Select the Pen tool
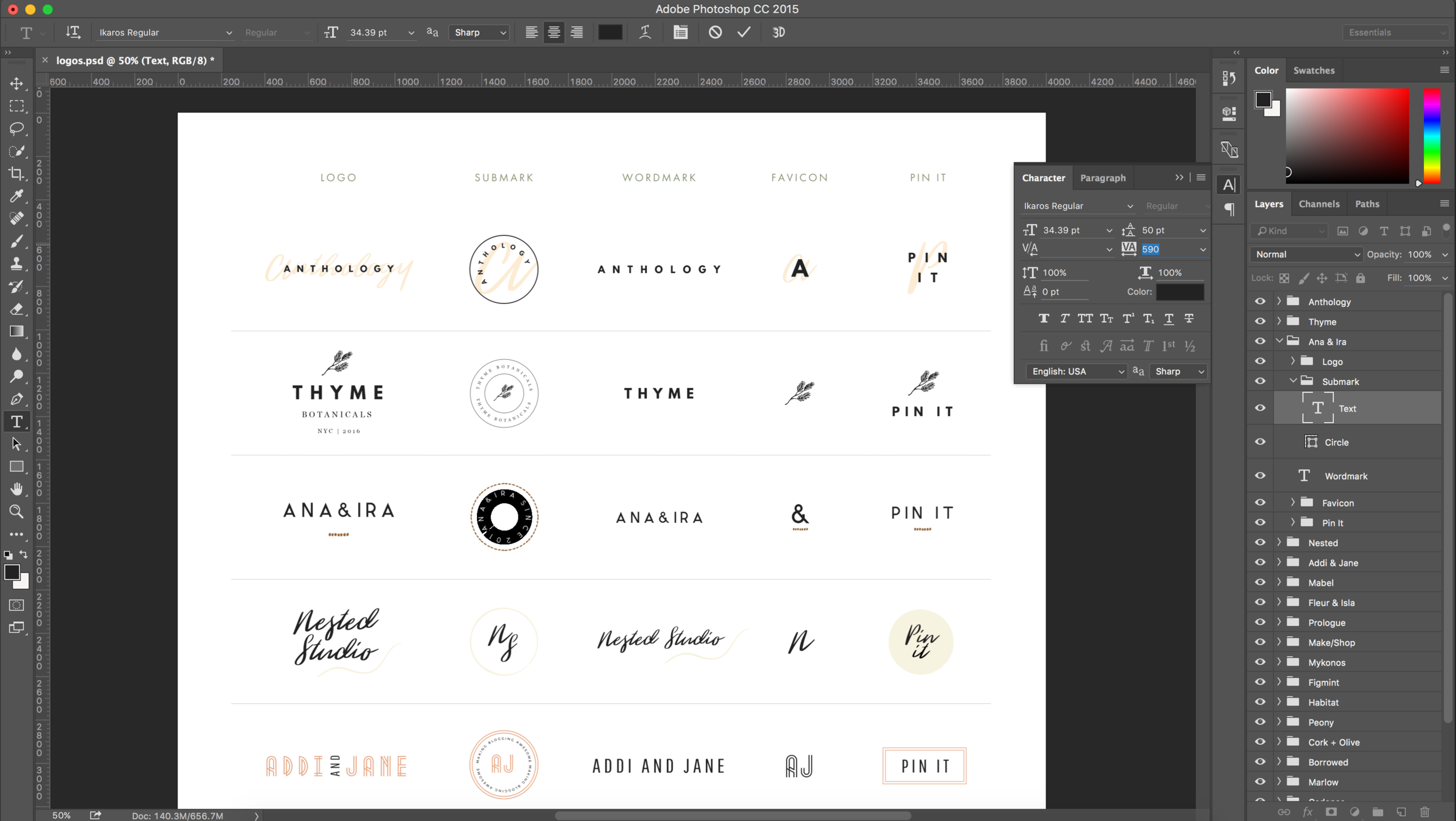The width and height of the screenshot is (1456, 821). click(x=16, y=399)
